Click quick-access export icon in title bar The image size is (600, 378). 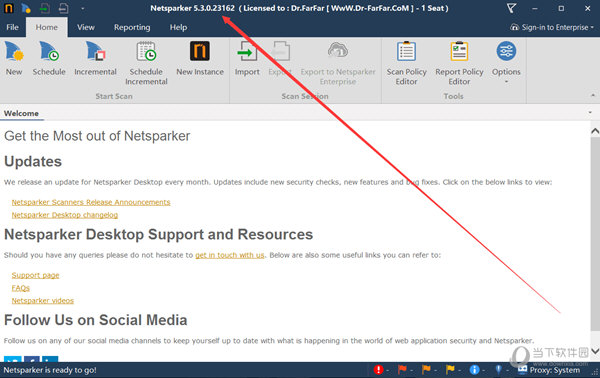pos(64,8)
